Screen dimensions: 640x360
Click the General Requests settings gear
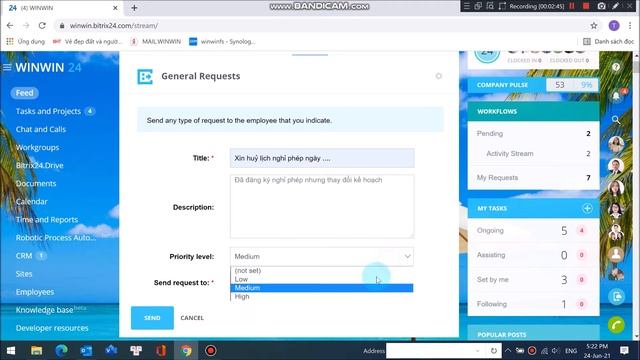click(x=439, y=76)
